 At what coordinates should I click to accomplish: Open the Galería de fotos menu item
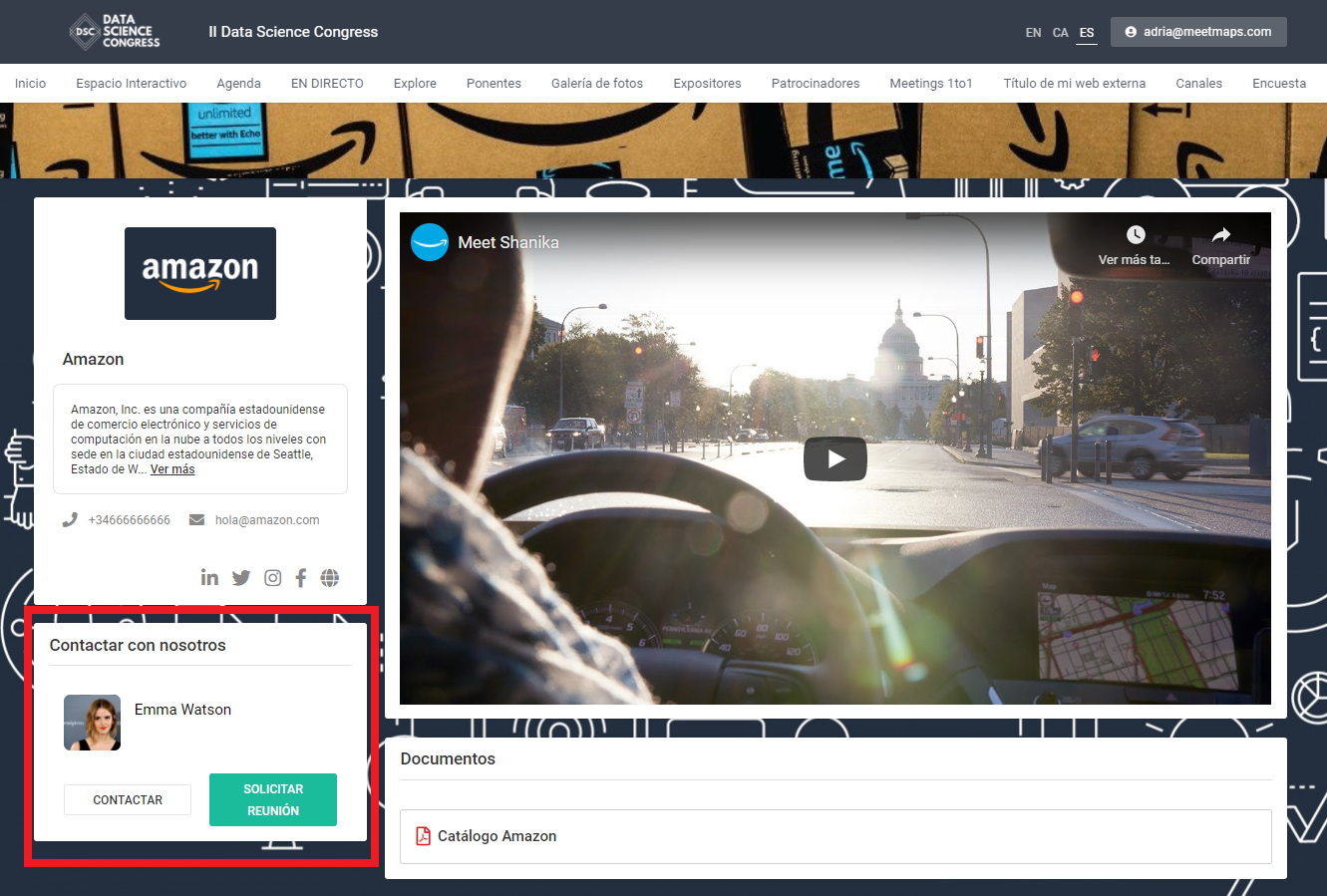[597, 83]
